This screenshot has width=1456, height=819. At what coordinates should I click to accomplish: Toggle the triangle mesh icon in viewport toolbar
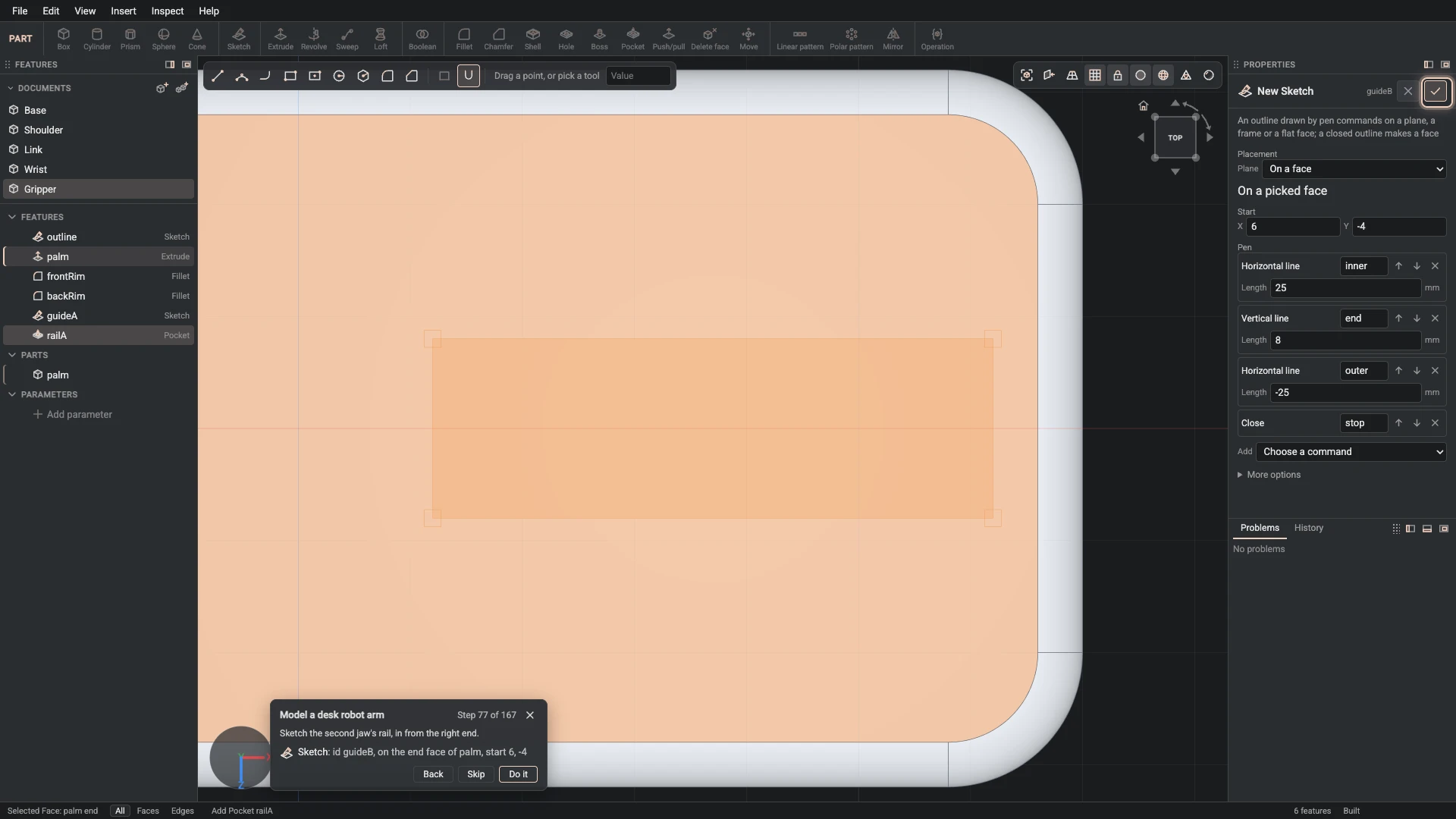(x=1186, y=75)
